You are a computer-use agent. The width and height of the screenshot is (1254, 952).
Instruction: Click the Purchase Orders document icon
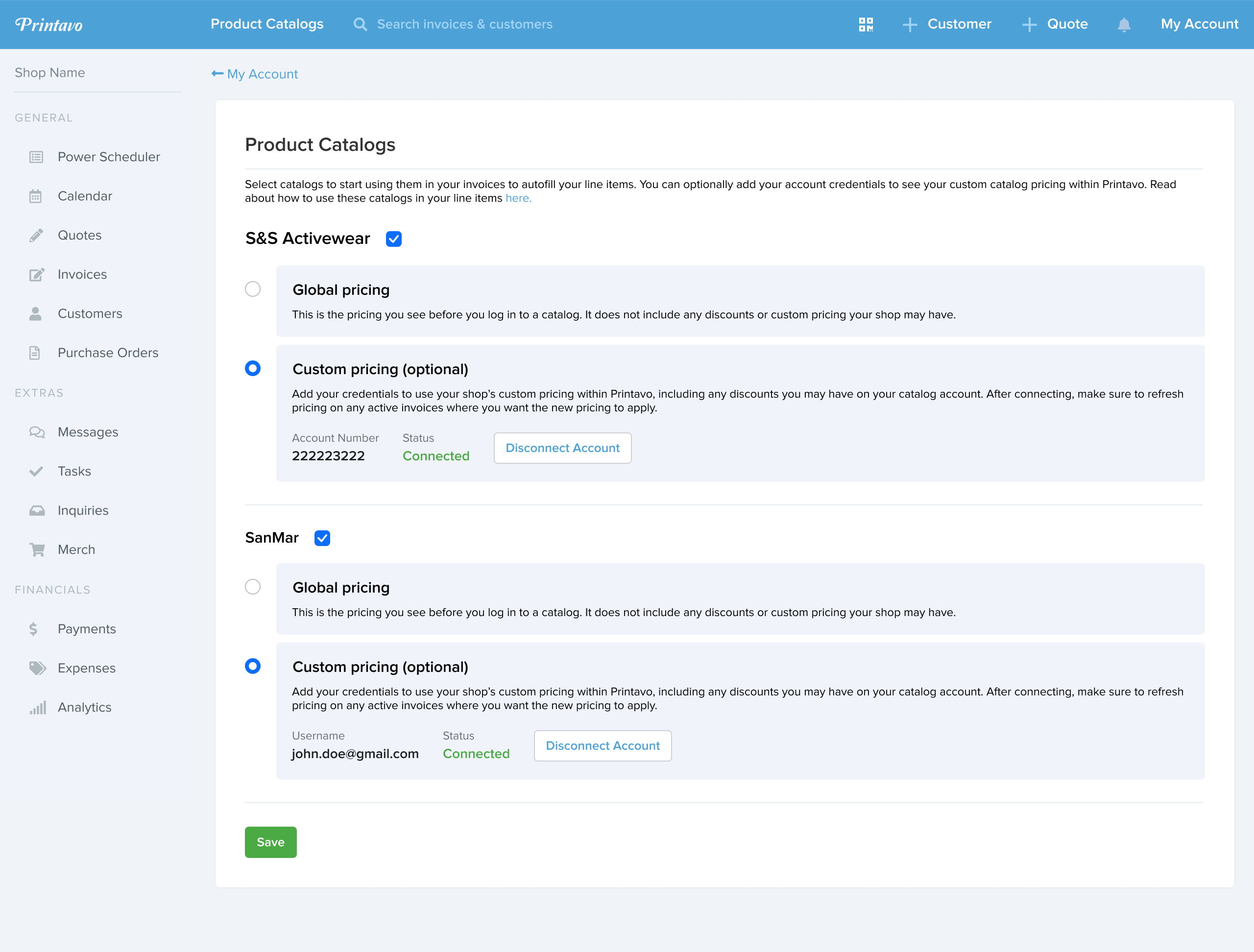35,353
